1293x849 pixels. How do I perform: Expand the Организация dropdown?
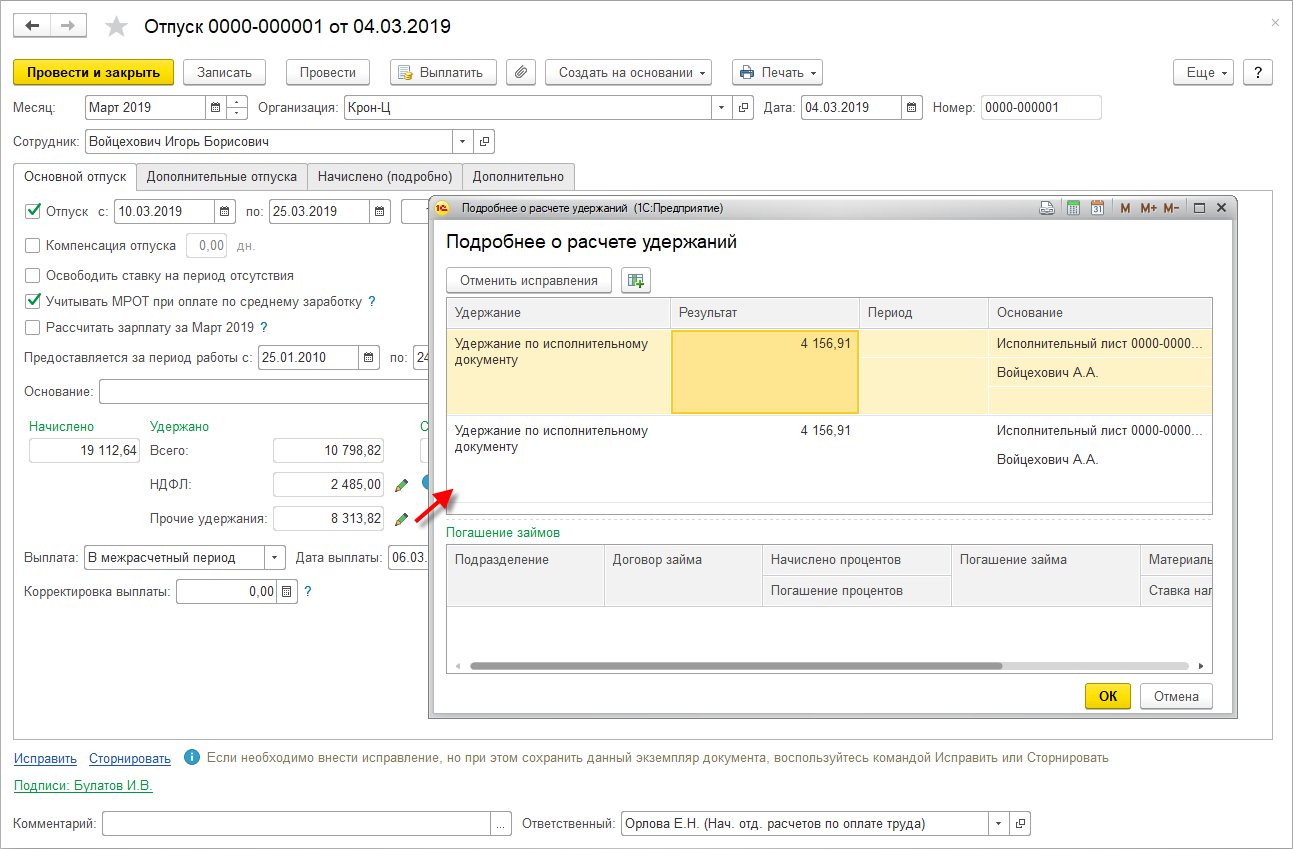pyautogui.click(x=722, y=108)
